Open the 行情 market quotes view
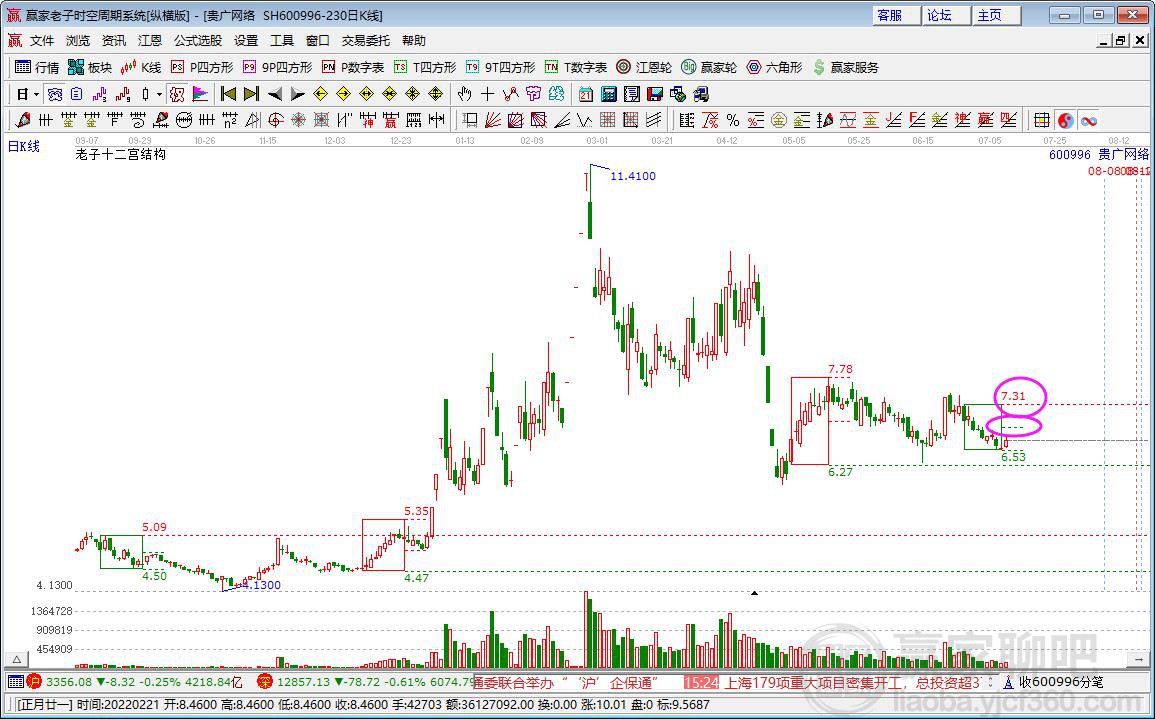 (x=37, y=68)
